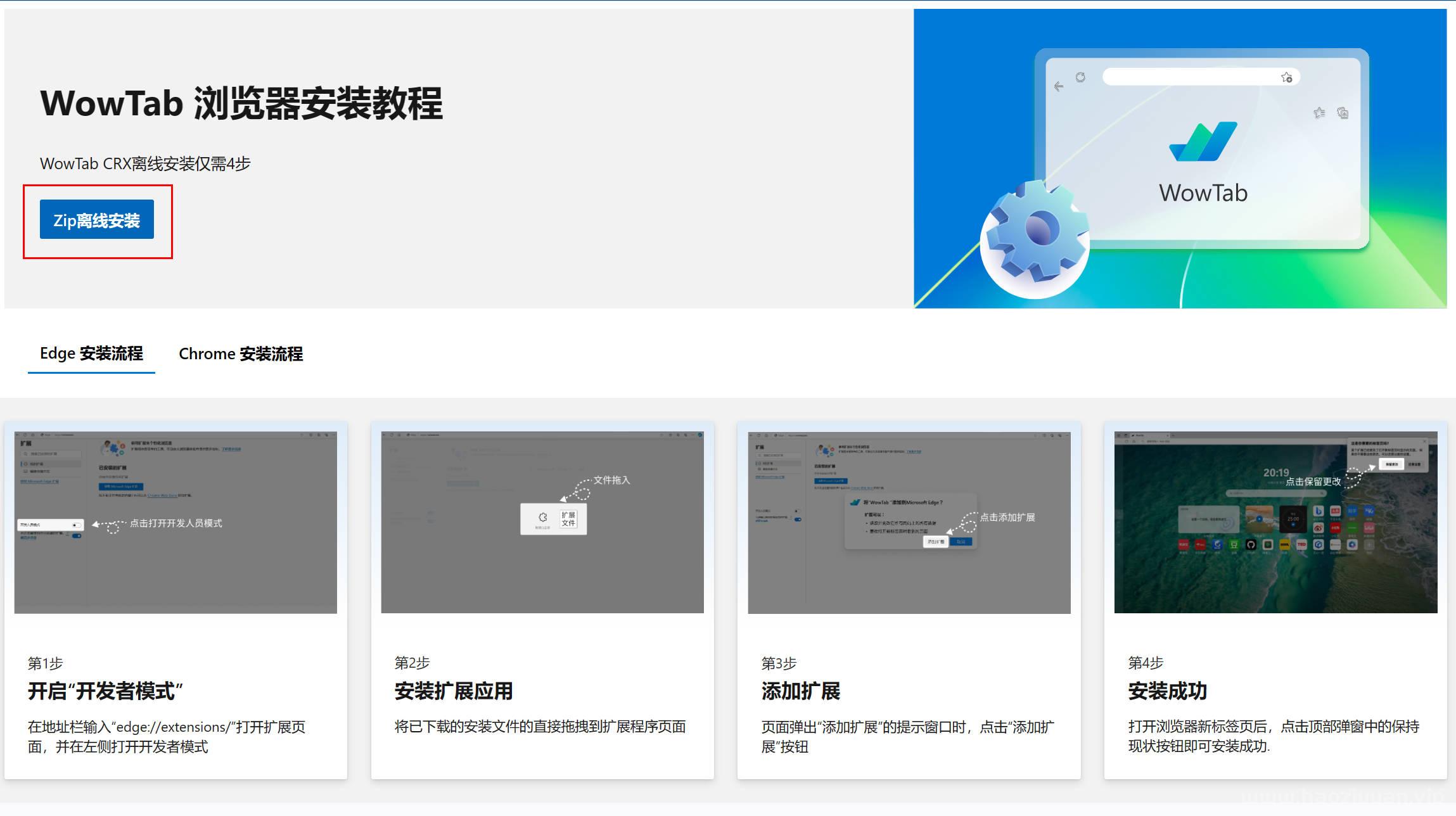
Task: View the step 2 文件拖入 screenshot
Action: click(x=542, y=523)
